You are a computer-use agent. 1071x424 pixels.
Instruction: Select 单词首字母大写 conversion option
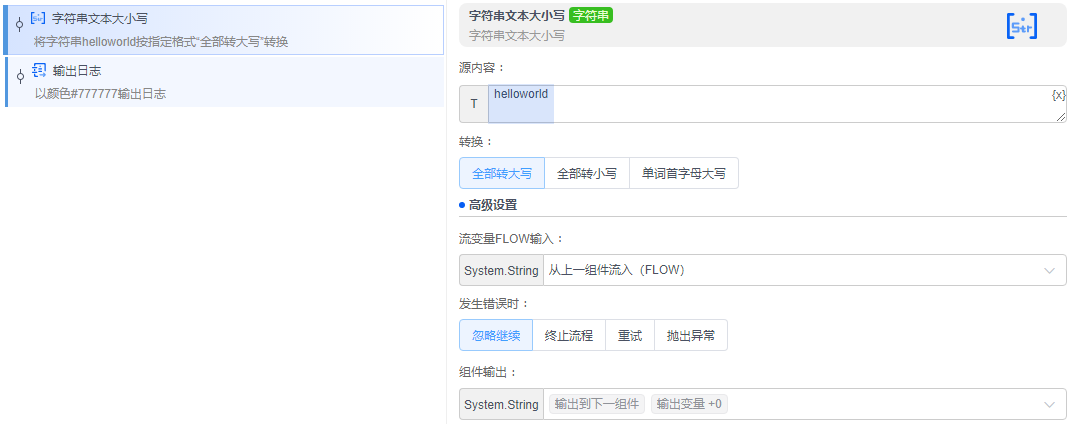[684, 173]
